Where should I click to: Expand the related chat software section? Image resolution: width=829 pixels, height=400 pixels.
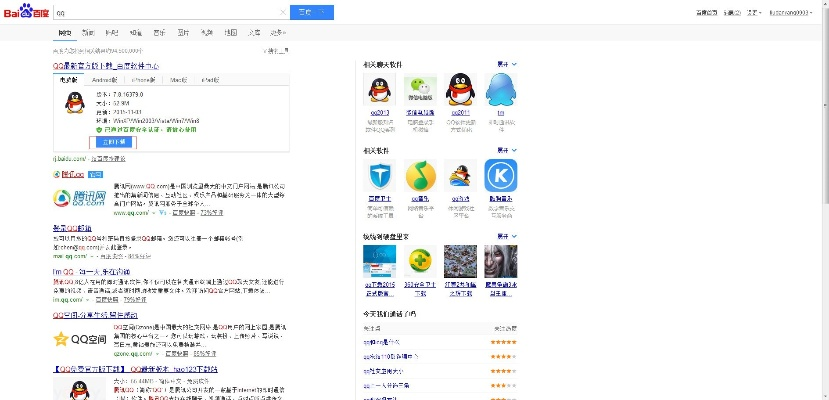(x=507, y=64)
